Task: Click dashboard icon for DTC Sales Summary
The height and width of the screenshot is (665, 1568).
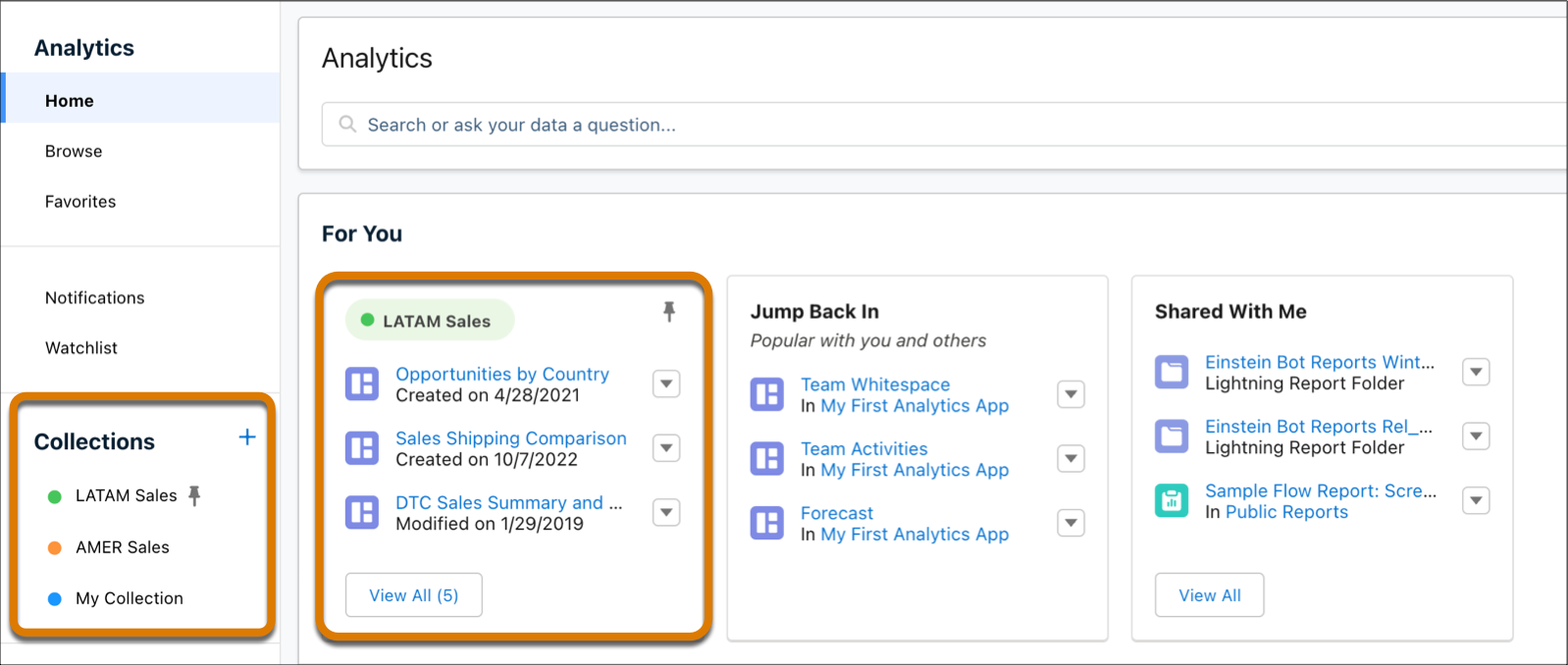Action: 362,512
